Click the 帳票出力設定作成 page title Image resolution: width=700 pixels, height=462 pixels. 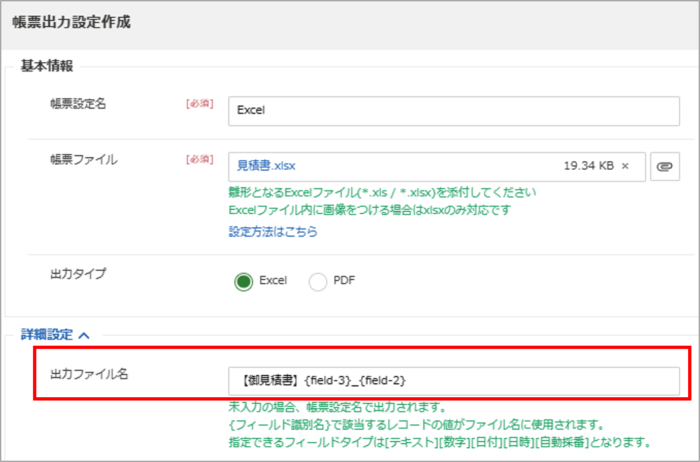pos(71,22)
